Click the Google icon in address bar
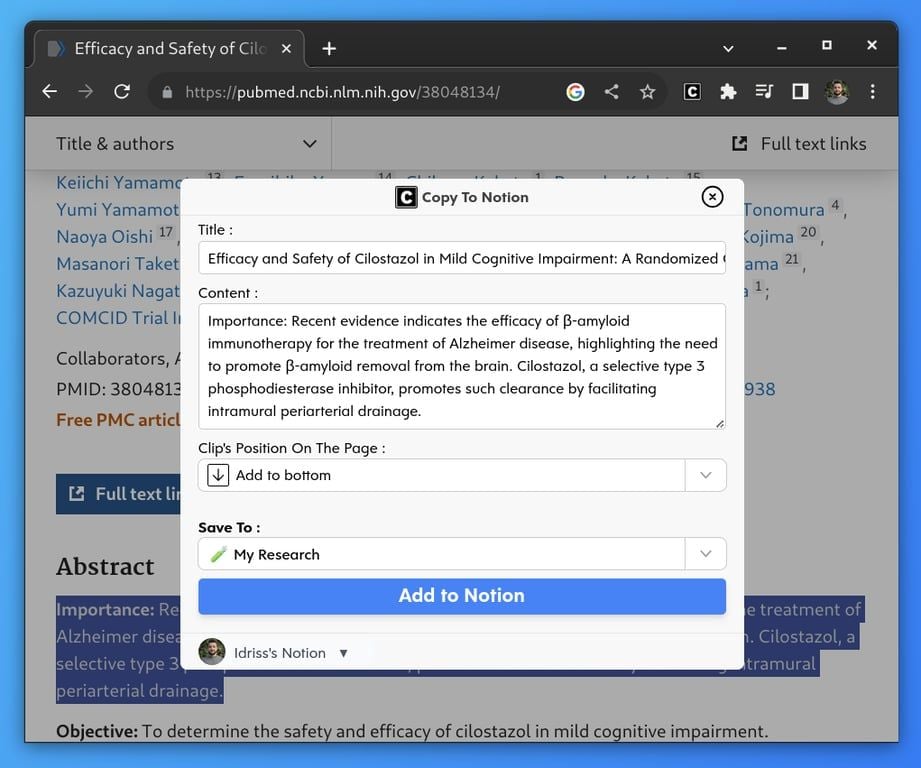921x768 pixels. click(x=575, y=92)
